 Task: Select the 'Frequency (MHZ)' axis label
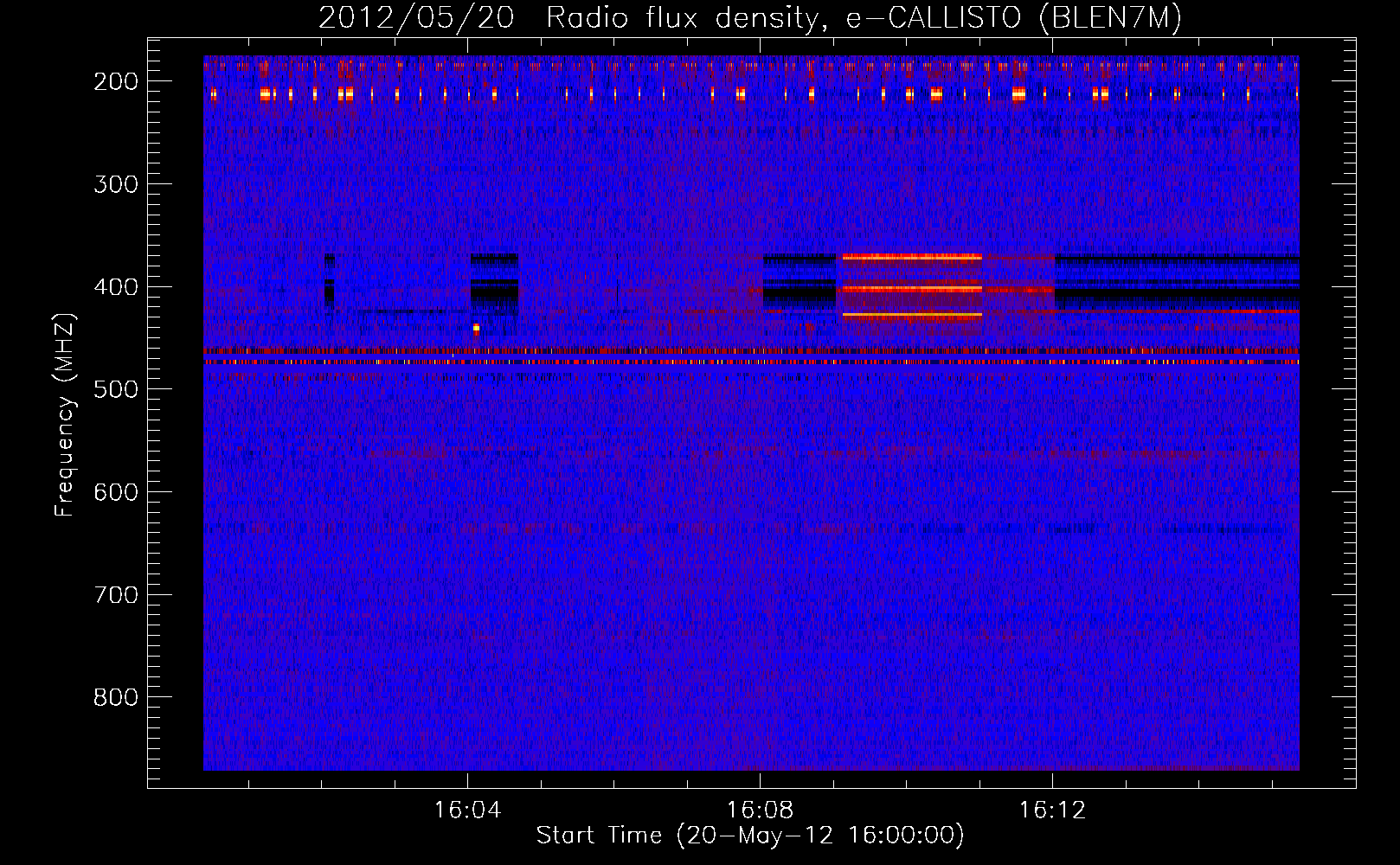(x=65, y=414)
